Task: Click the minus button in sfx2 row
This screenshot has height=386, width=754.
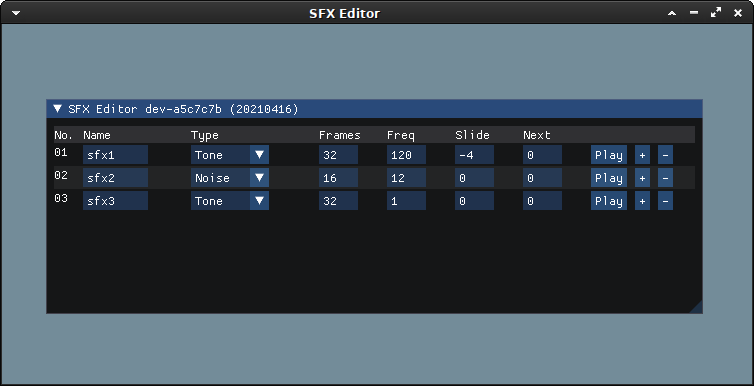Action: [665, 178]
